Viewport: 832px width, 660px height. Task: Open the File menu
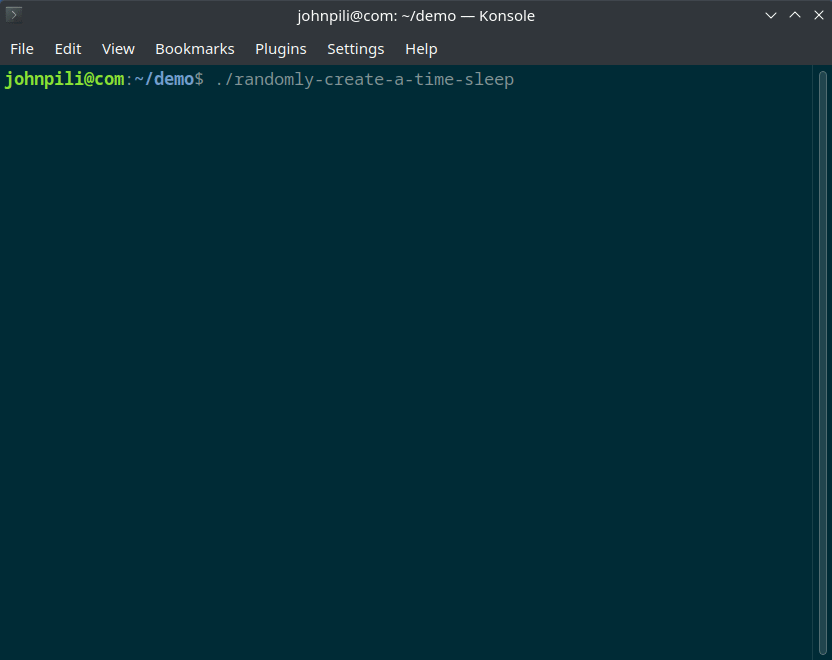[21, 48]
